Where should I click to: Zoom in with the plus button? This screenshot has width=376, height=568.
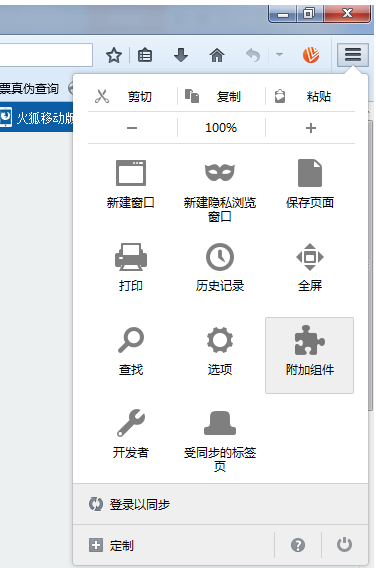coord(310,128)
